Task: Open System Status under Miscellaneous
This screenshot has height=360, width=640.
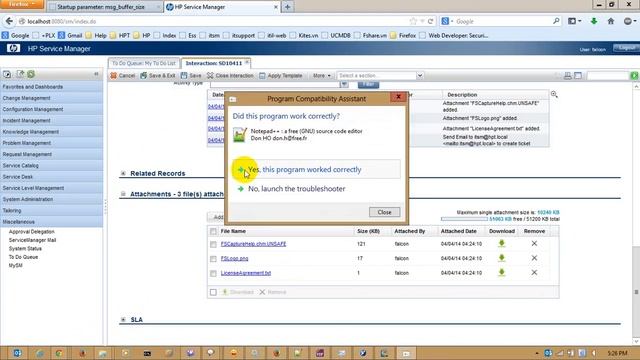Action: tap(25, 249)
